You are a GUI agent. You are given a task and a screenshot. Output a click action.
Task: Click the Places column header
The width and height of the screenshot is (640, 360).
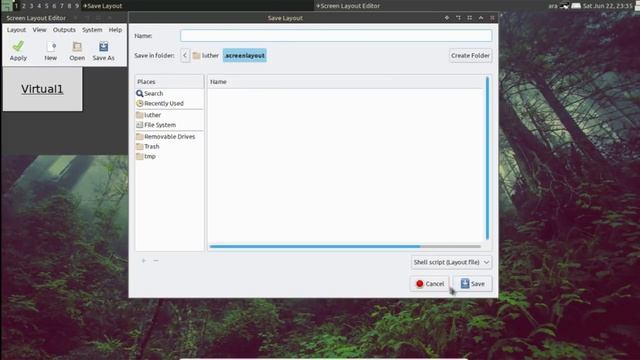[169, 82]
